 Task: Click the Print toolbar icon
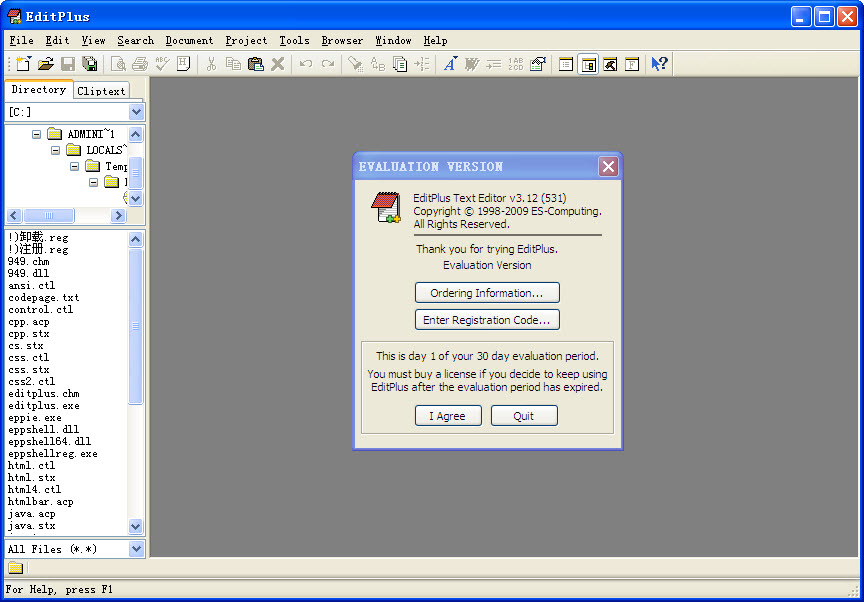(x=140, y=64)
